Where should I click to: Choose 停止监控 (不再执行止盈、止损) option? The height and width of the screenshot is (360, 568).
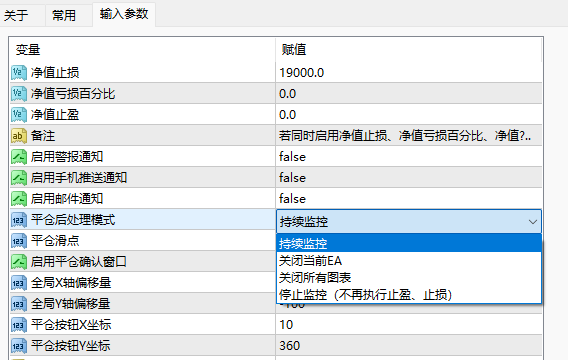pyautogui.click(x=409, y=295)
